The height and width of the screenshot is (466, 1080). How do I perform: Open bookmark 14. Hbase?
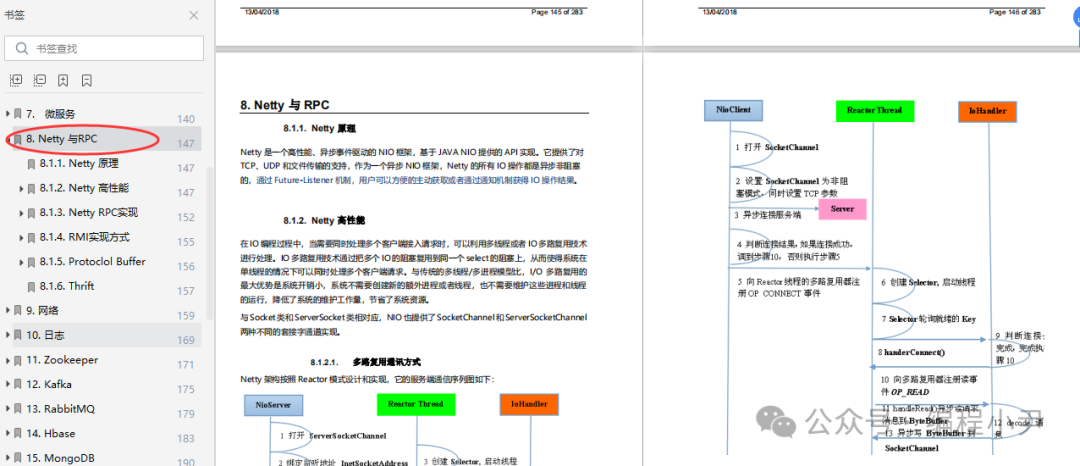tap(51, 434)
